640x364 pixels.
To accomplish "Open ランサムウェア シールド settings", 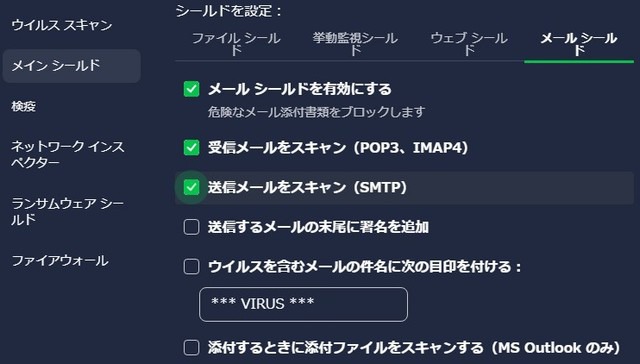I will [x=68, y=211].
